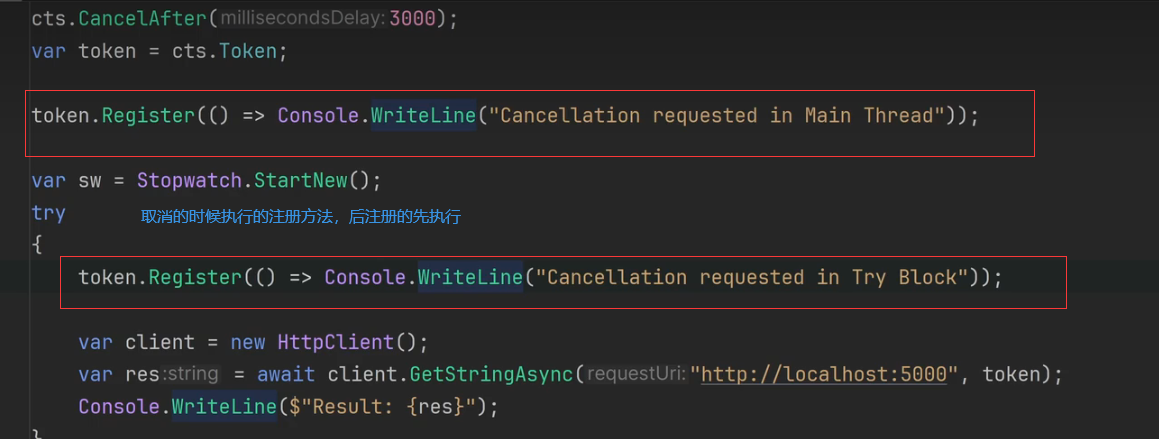Click the blue Chinese annotation text
1159x439 pixels.
click(x=302, y=217)
